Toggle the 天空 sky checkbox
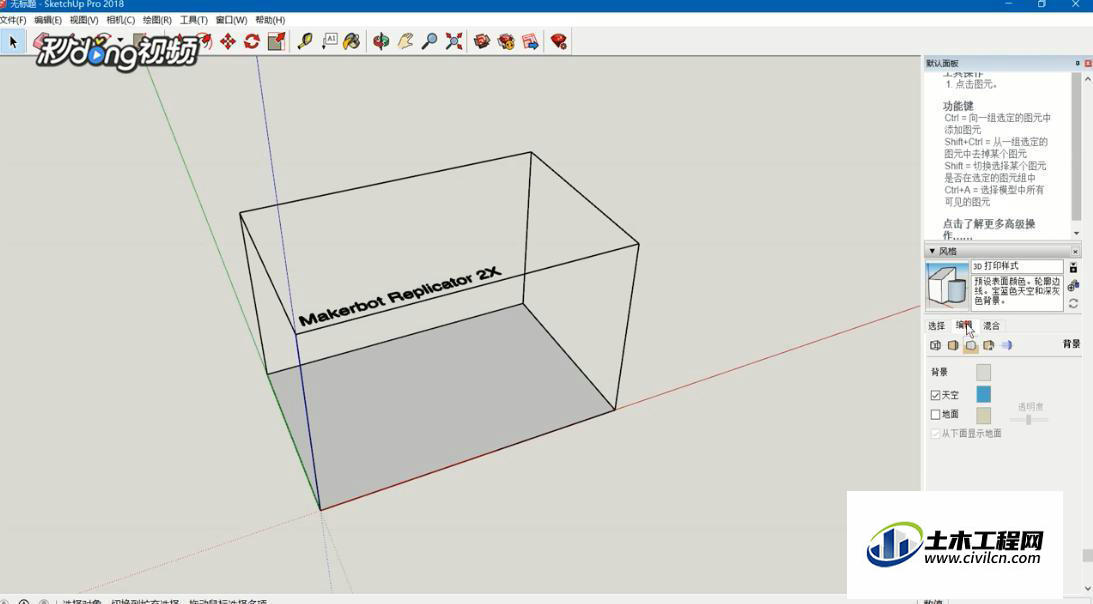 (x=935, y=395)
